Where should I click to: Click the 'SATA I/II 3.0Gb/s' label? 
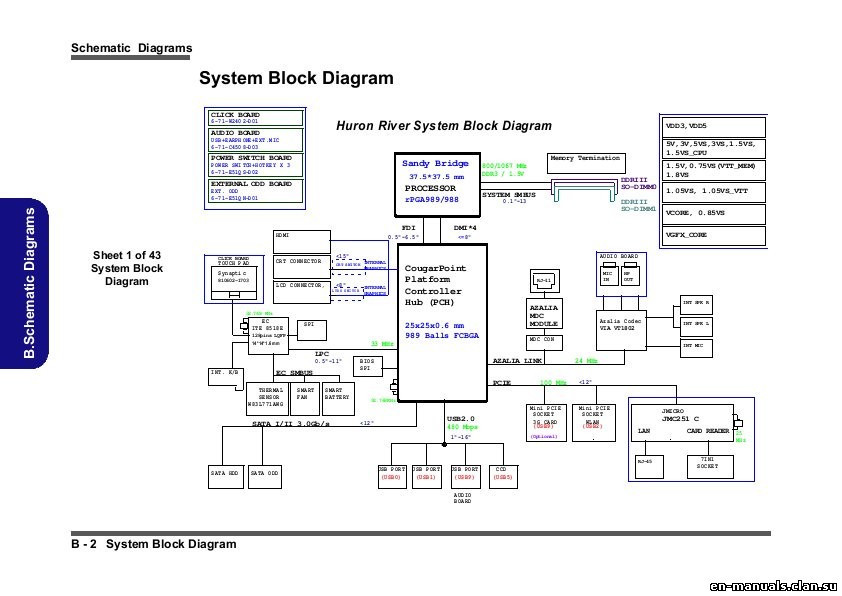coord(291,424)
